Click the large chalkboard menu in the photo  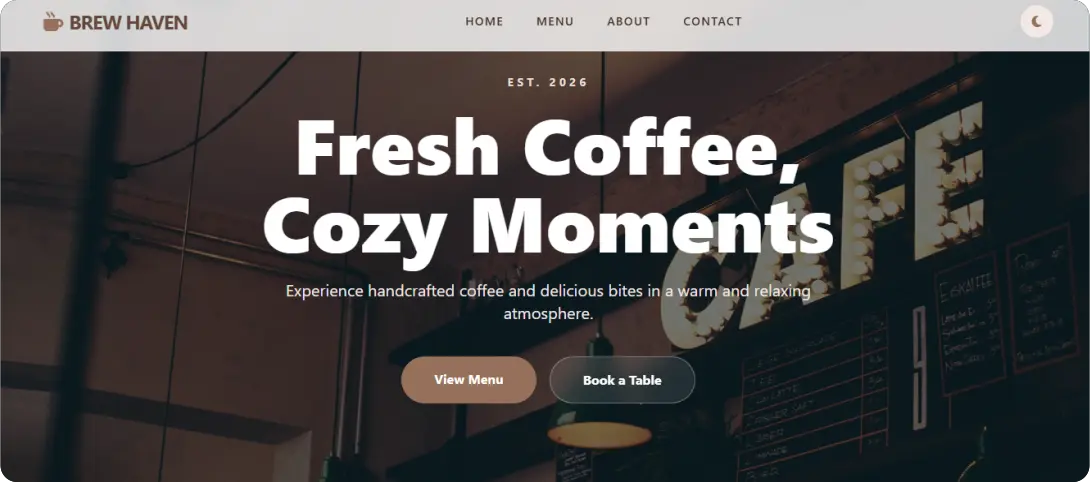click(815, 393)
